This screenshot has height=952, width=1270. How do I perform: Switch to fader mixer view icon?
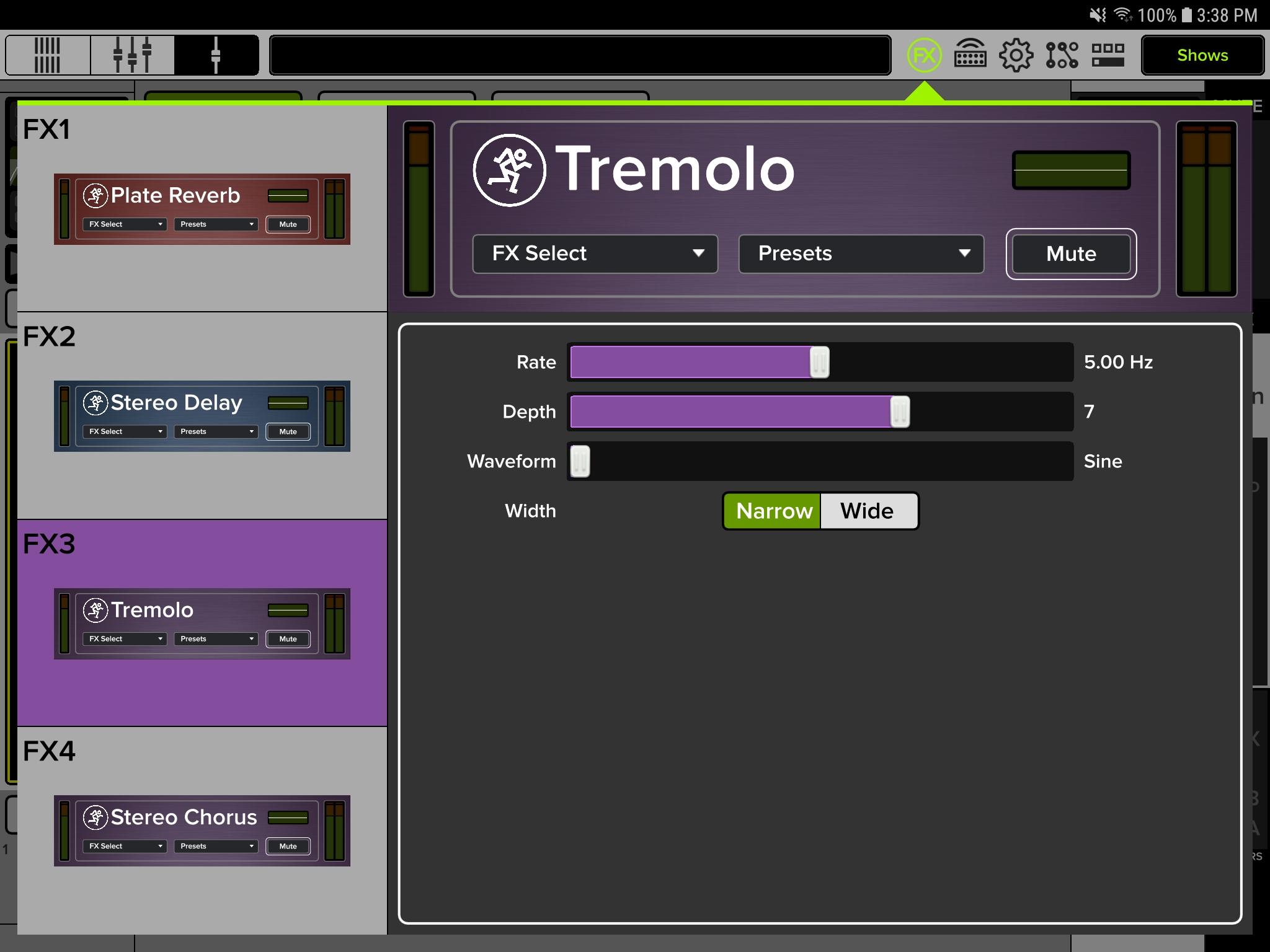(x=132, y=55)
